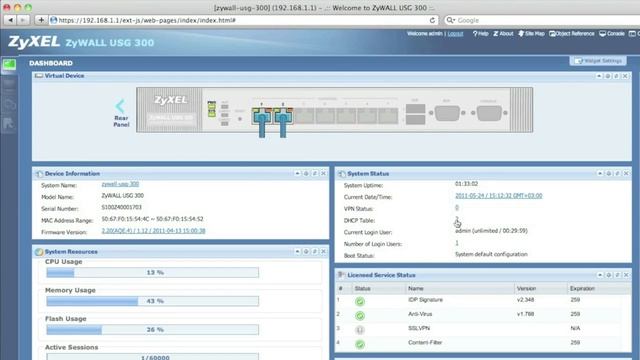Click refresh-now icon in Licensed Service Status widget
This screenshot has height=360, width=640.
tap(617, 275)
